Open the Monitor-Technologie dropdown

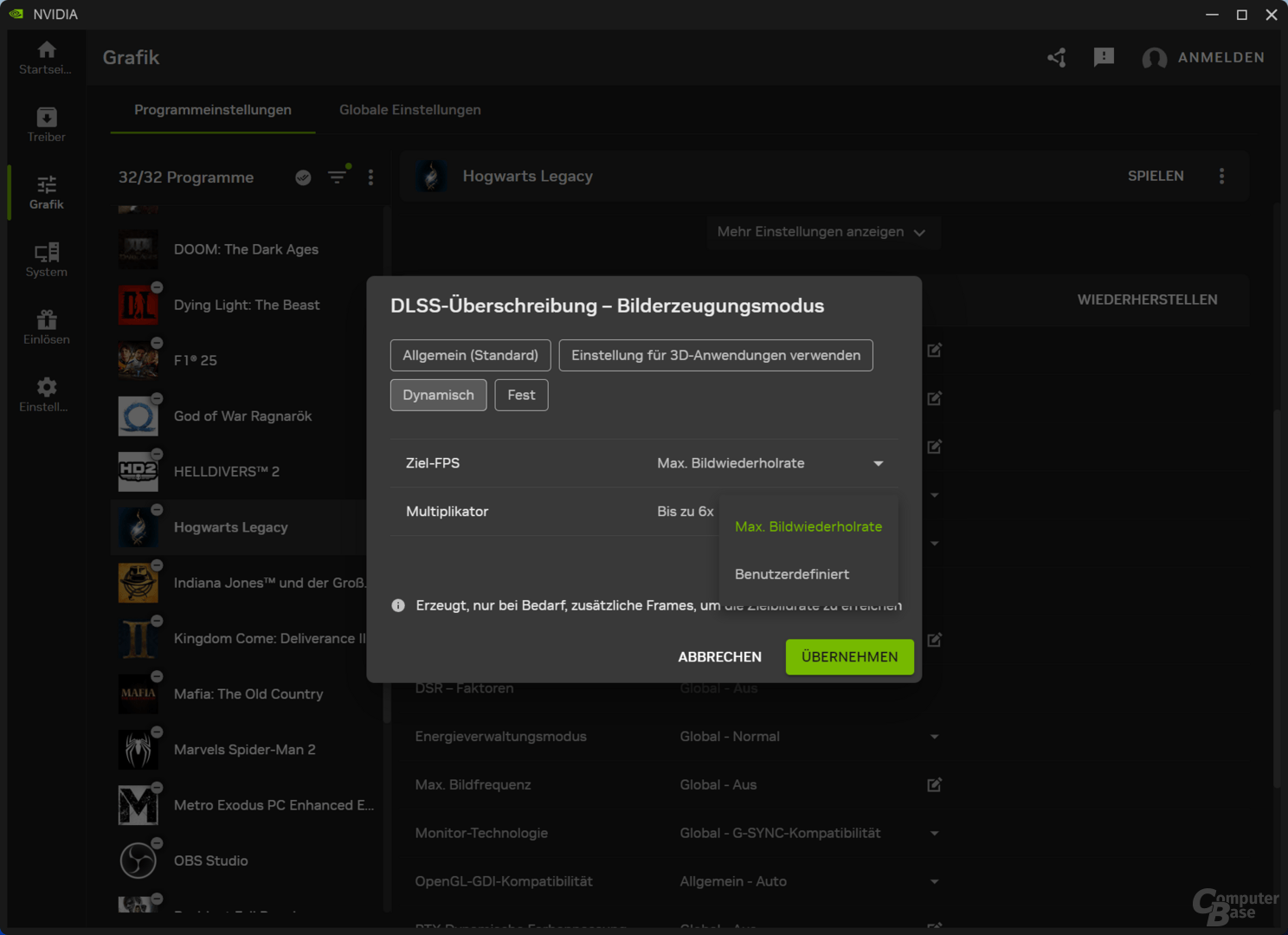tap(934, 833)
